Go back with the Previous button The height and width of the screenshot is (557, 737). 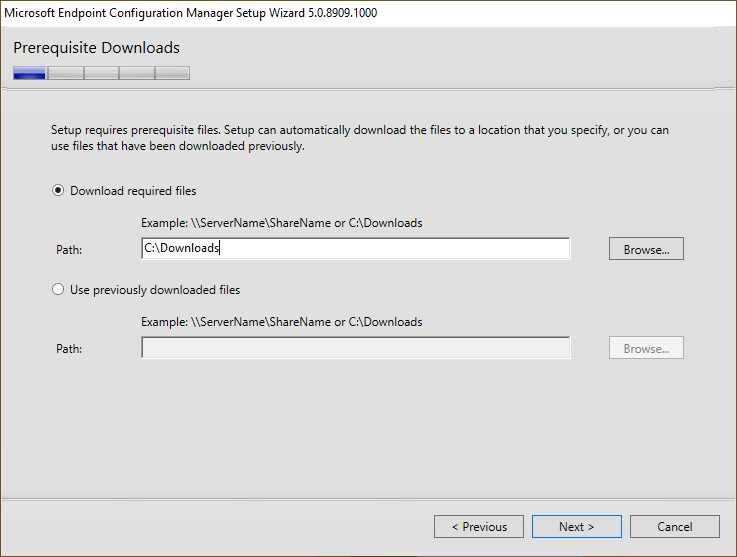pyautogui.click(x=479, y=526)
